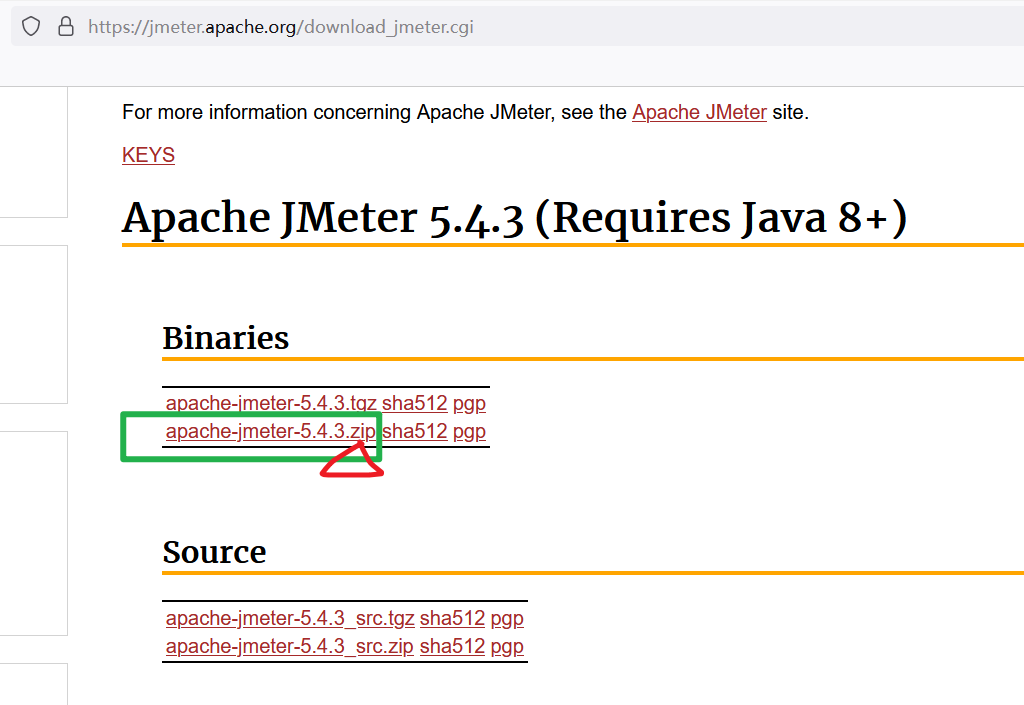
Task: Click the padlock site security icon
Action: pyautogui.click(x=66, y=26)
